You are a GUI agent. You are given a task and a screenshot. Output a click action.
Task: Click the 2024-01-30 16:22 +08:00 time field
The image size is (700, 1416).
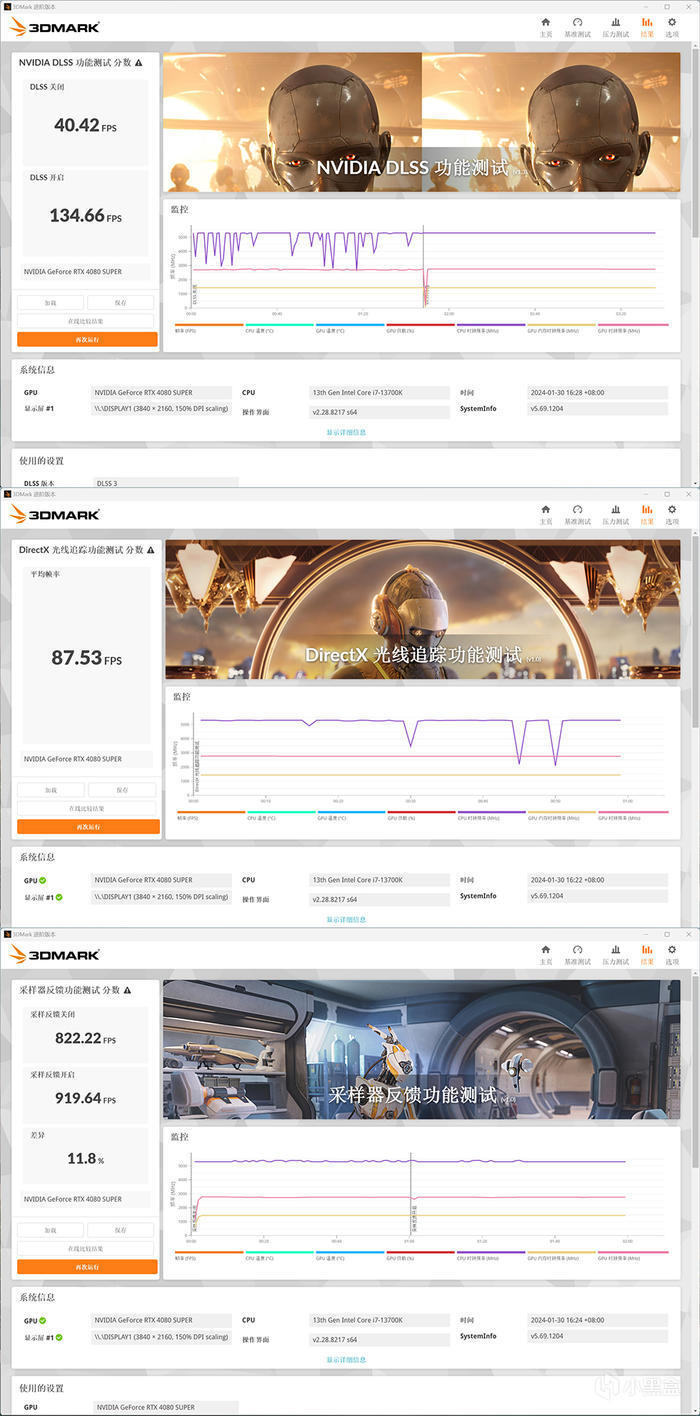pos(597,880)
